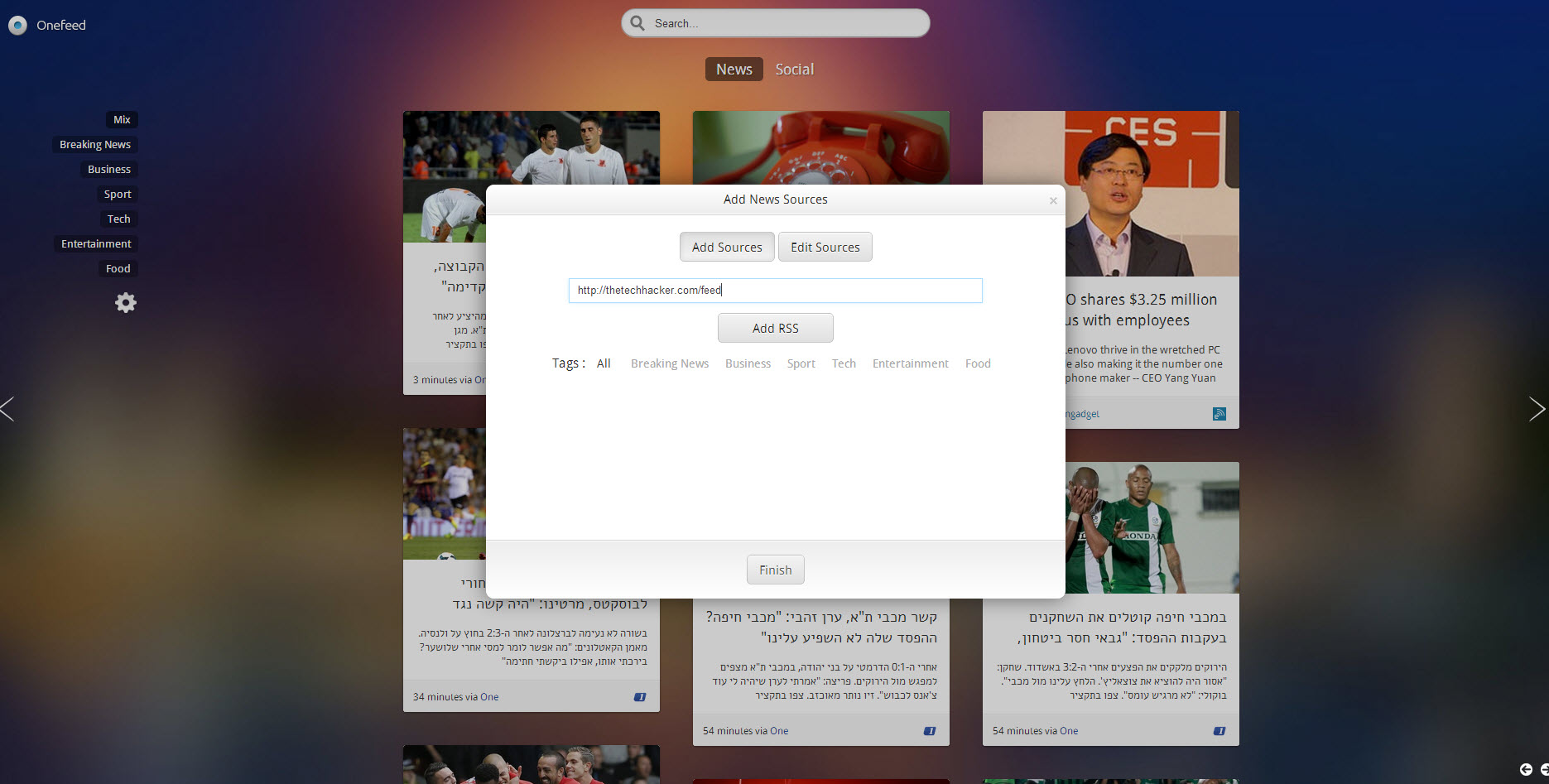Choose the All tag in dialog
Image resolution: width=1549 pixels, height=784 pixels.
tap(604, 363)
